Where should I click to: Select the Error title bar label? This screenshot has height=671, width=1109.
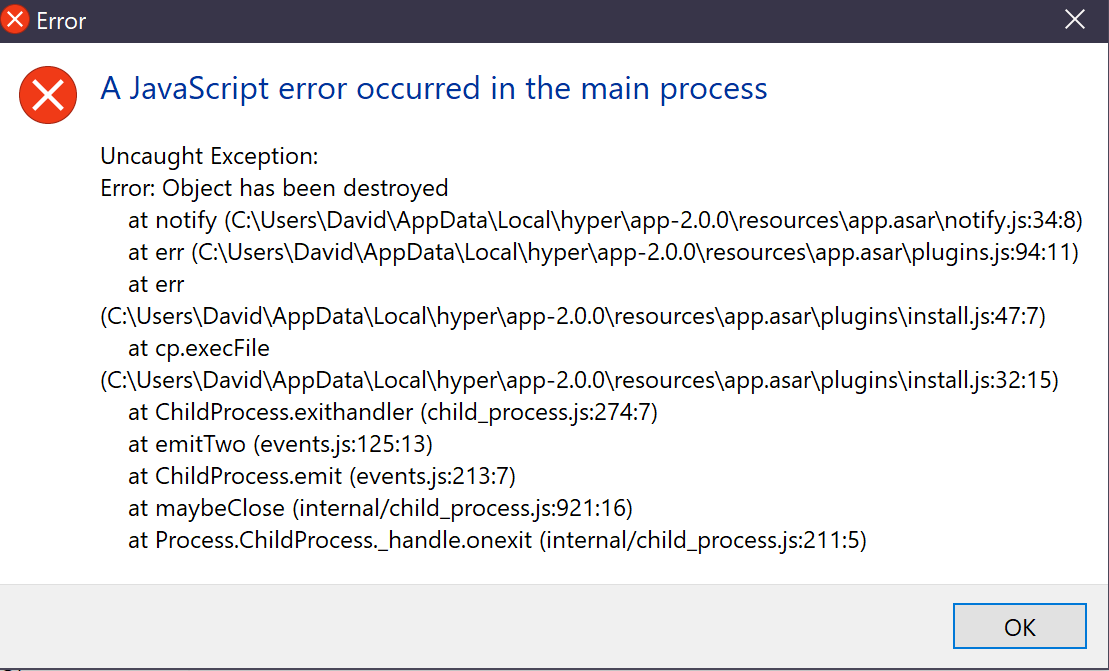coord(61,19)
